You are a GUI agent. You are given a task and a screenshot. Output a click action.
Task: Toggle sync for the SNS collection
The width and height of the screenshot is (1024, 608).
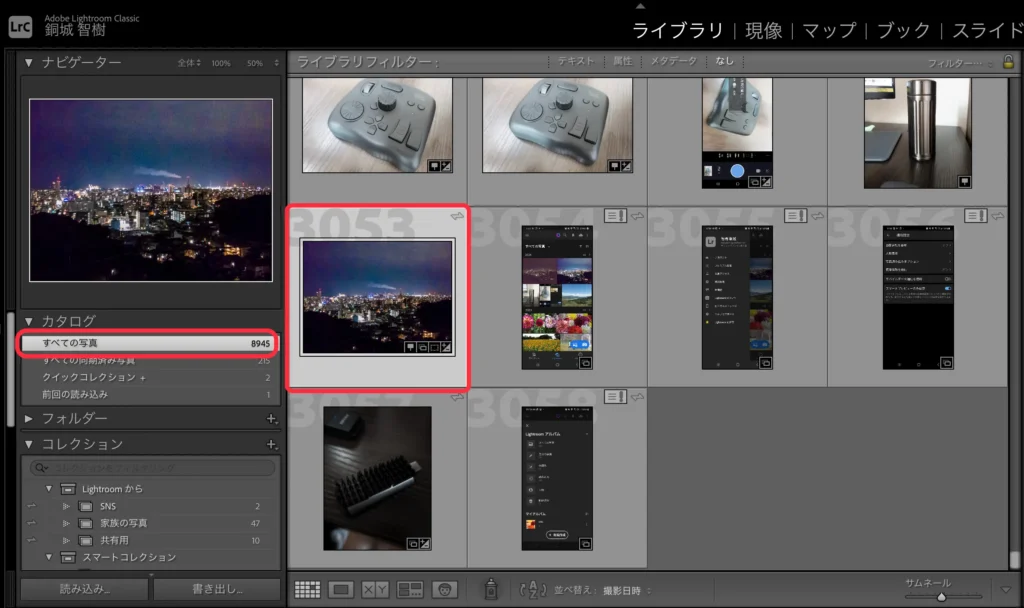pyautogui.click(x=31, y=507)
